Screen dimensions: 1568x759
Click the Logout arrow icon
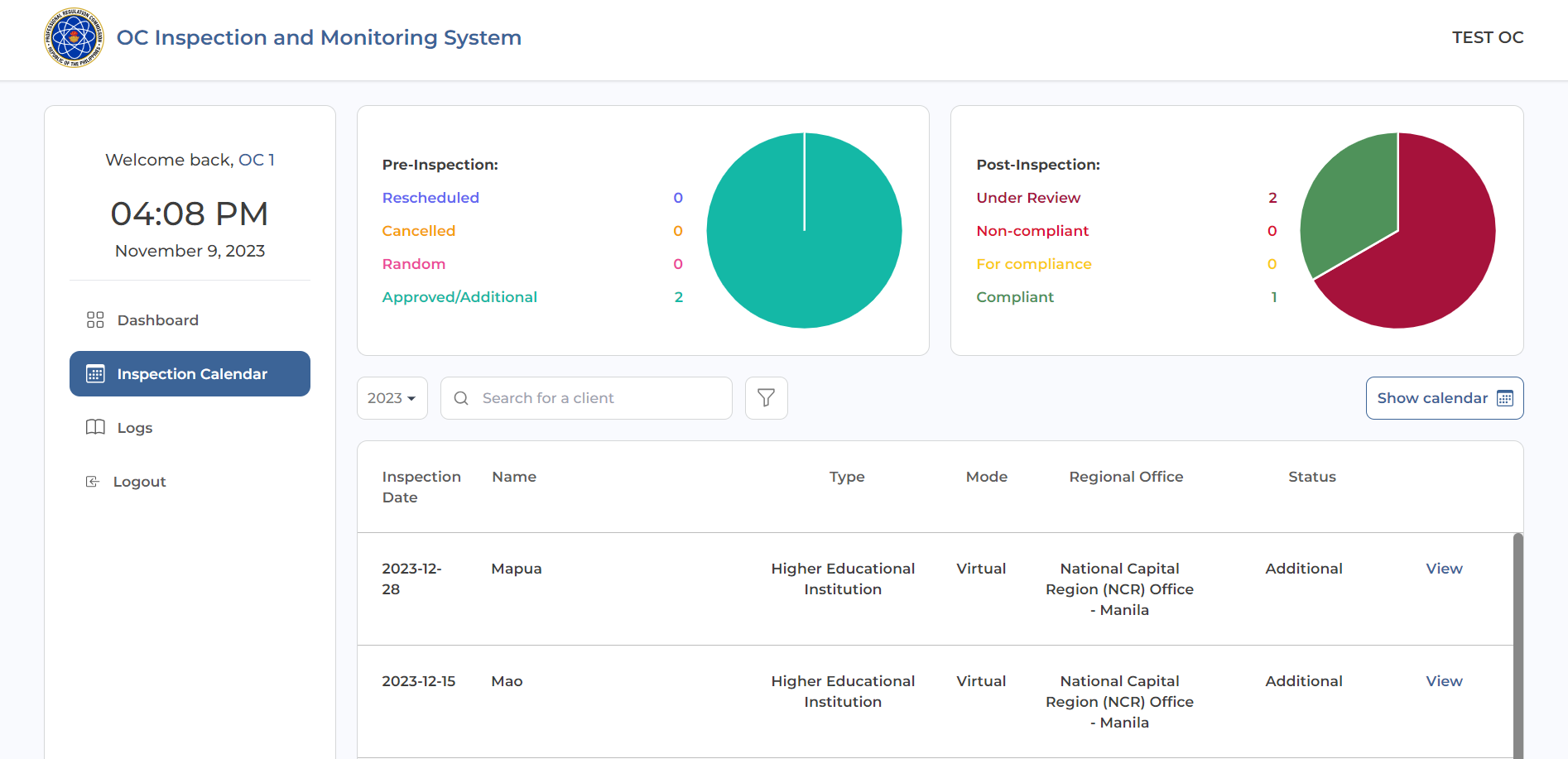coord(93,482)
